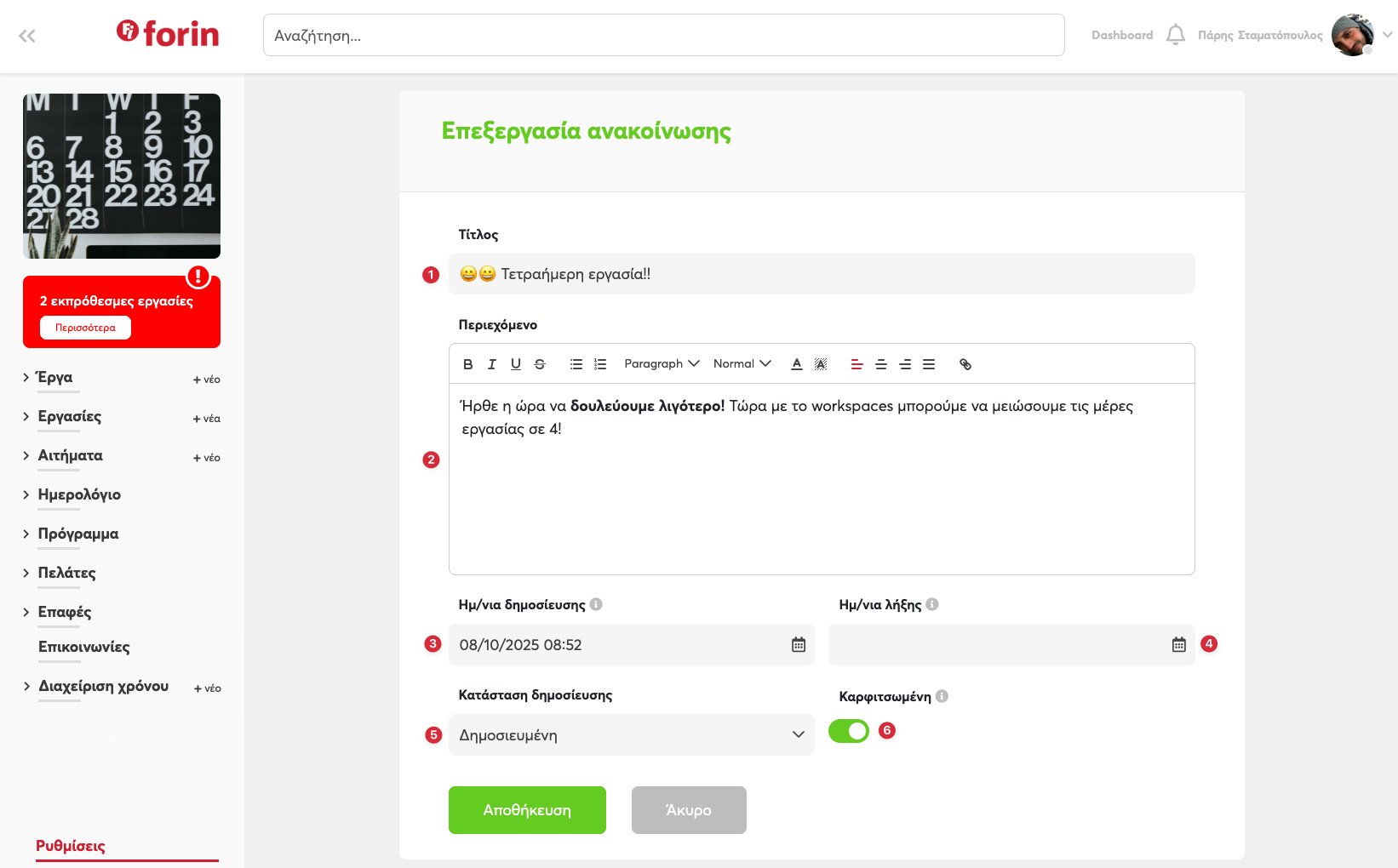1398x868 pixels.
Task: Open the notifications bell
Action: coord(1176,35)
